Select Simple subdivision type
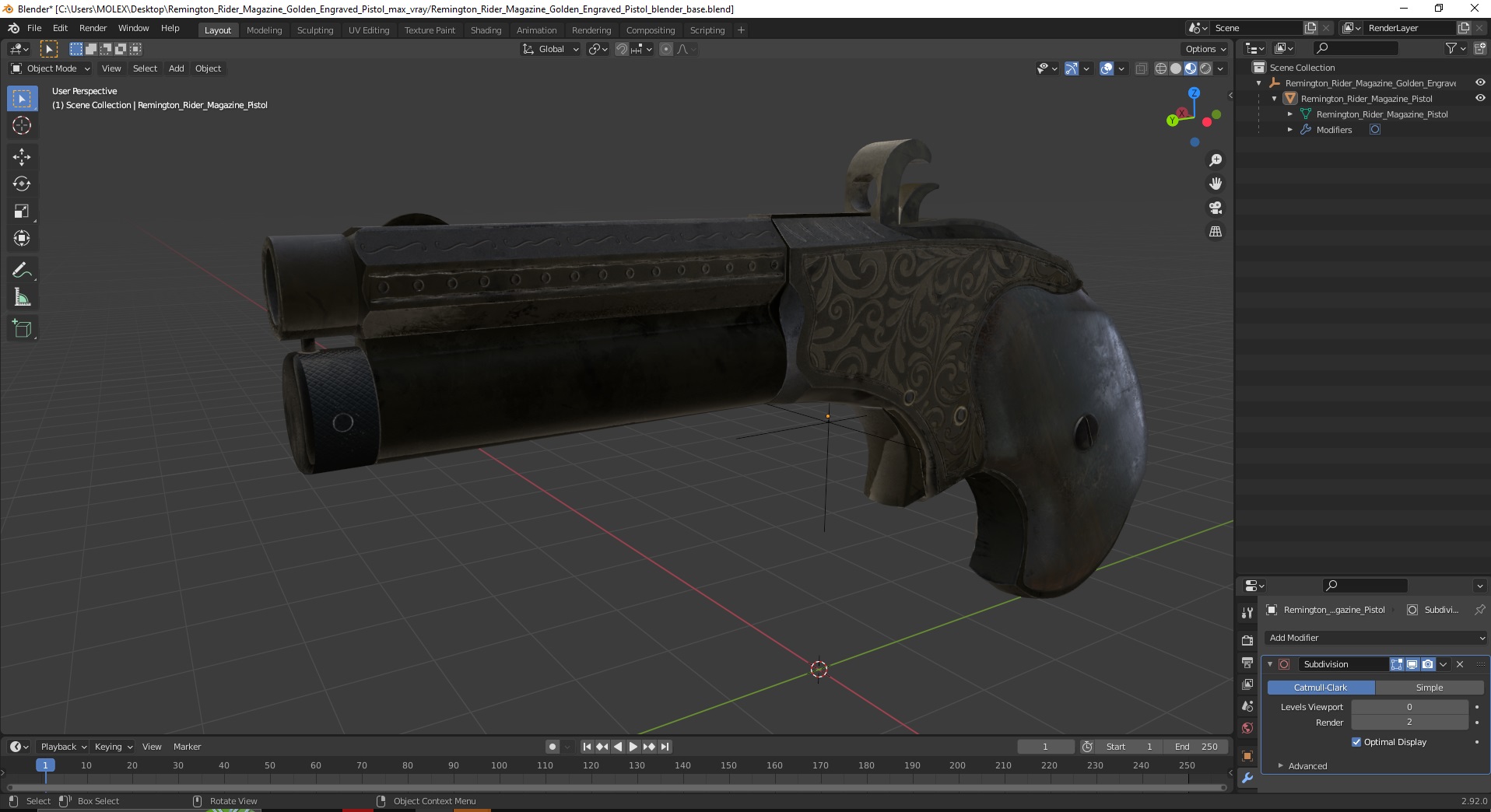This screenshot has height=812, width=1491. click(x=1430, y=688)
